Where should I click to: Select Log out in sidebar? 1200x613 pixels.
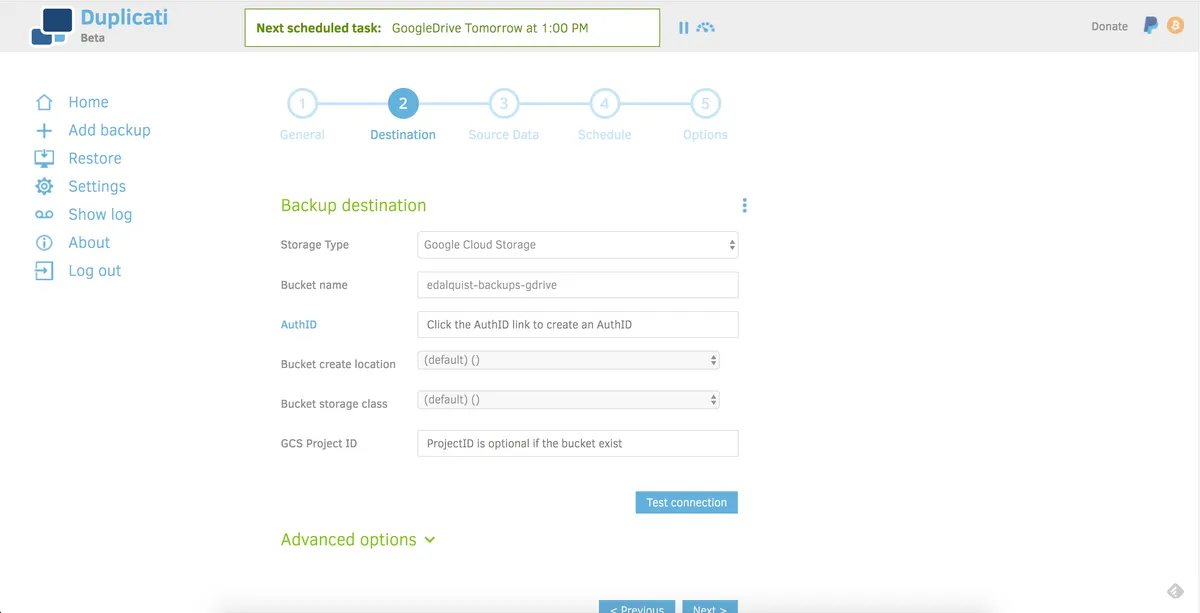click(x=94, y=271)
